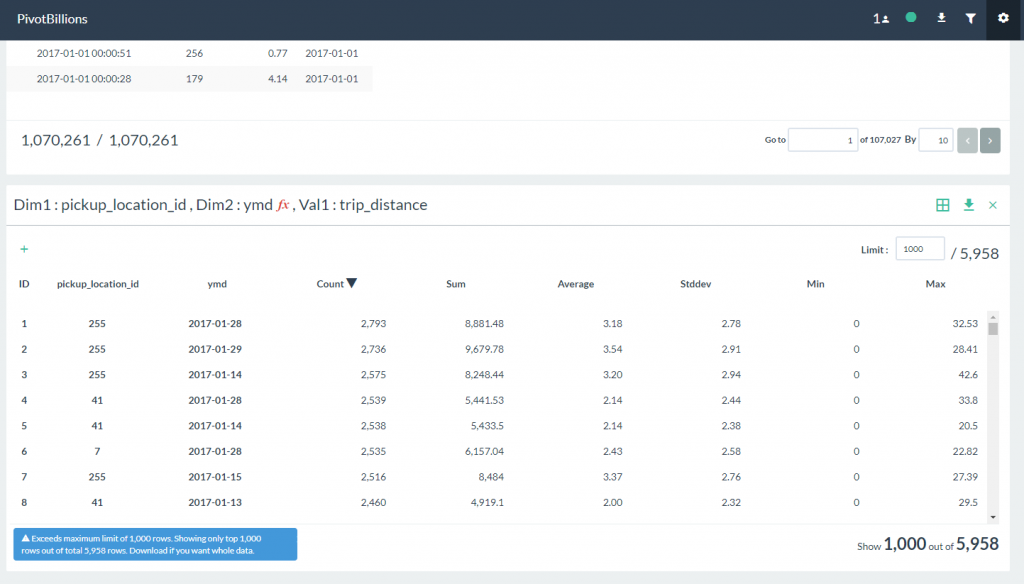Image resolution: width=1024 pixels, height=584 pixels.
Task: Click the exceeds maximum limit warning banner
Action: tap(155, 544)
